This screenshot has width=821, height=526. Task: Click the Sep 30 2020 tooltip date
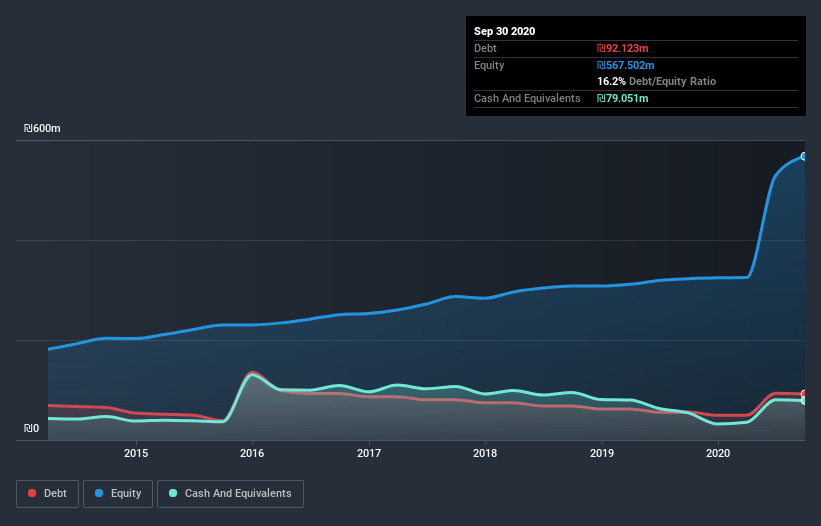click(504, 31)
